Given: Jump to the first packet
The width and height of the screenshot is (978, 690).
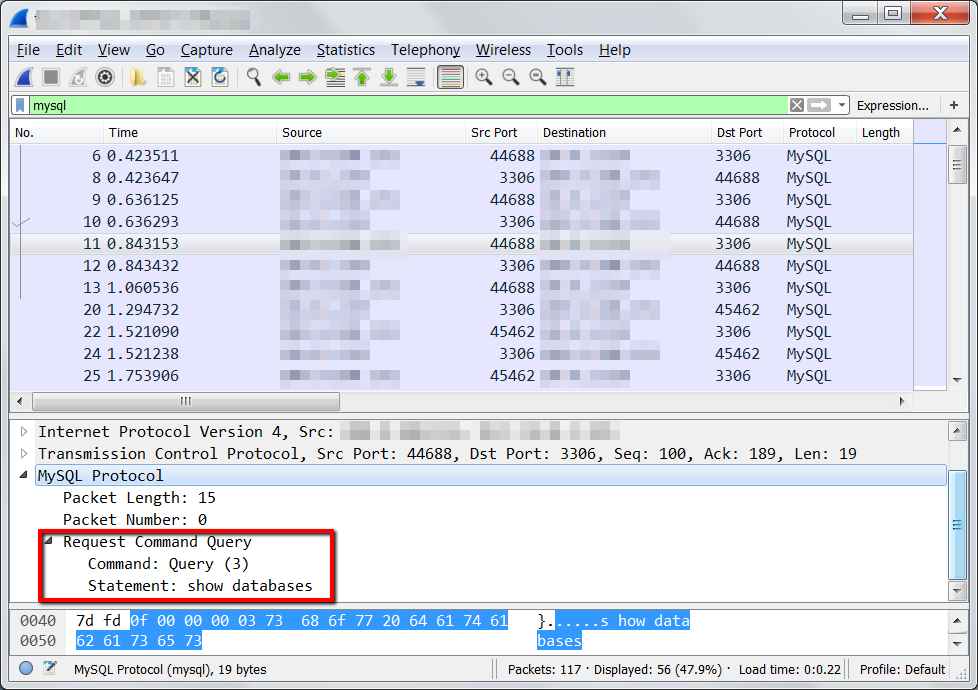Looking at the screenshot, I should (362, 77).
